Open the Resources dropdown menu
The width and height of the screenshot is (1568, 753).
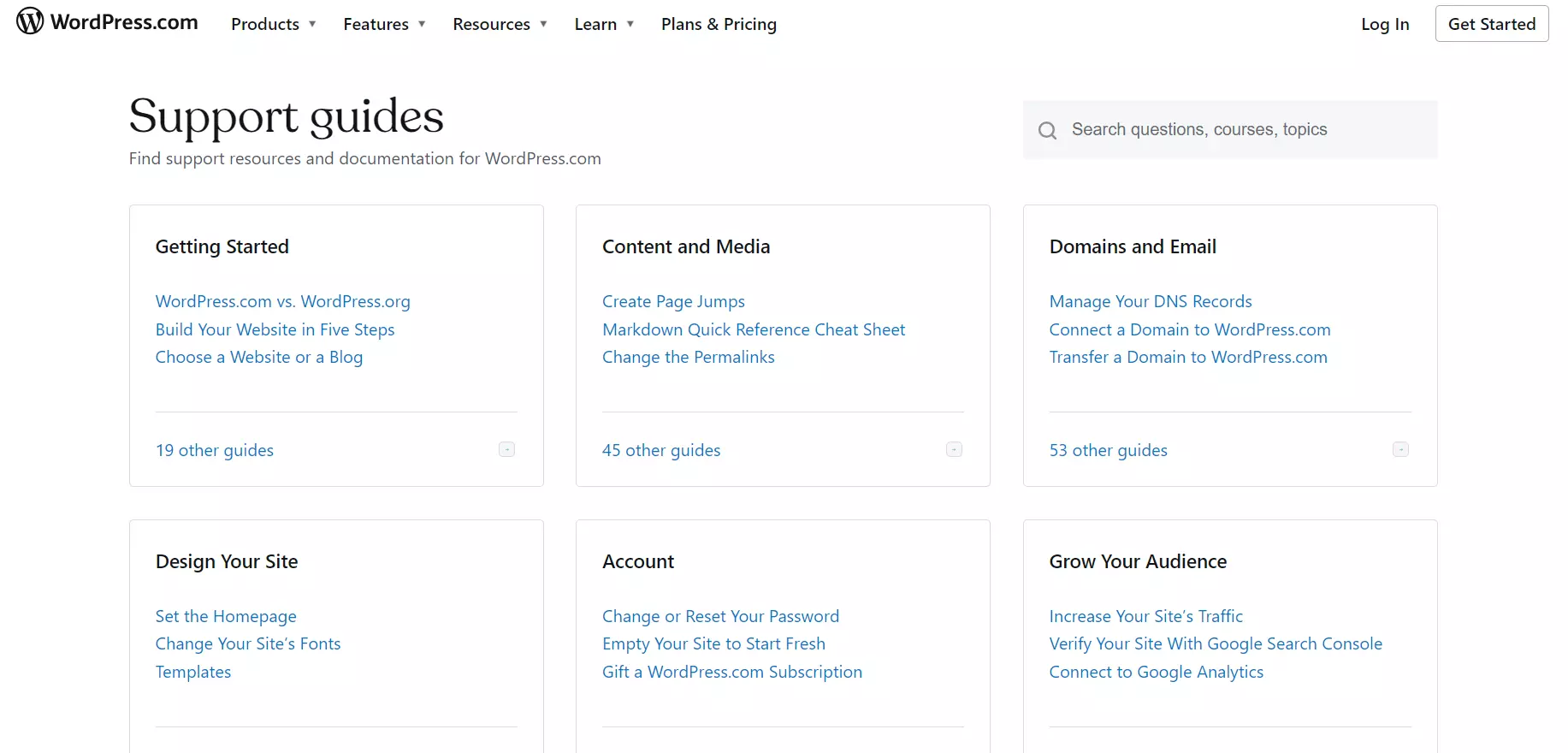(x=500, y=24)
